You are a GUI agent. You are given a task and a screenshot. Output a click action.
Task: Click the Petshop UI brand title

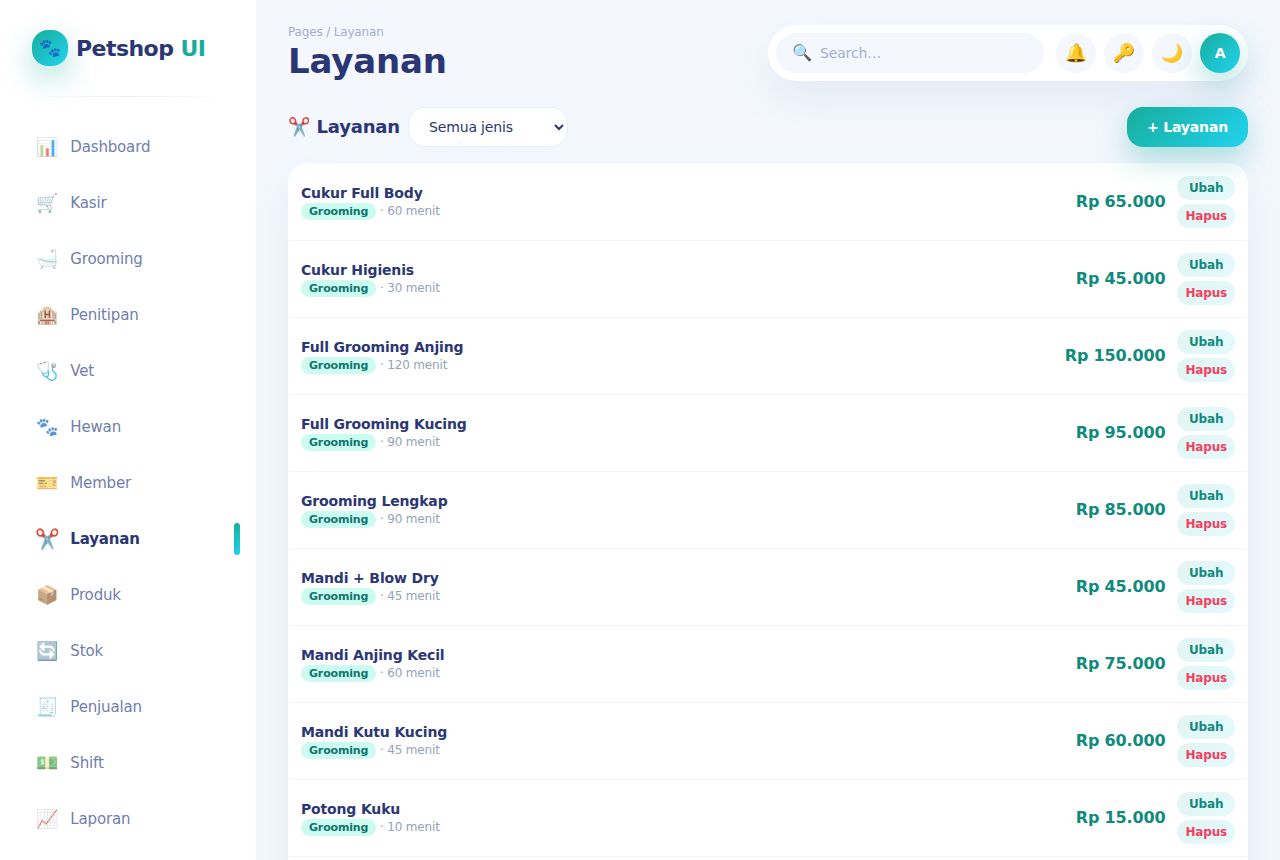point(141,48)
